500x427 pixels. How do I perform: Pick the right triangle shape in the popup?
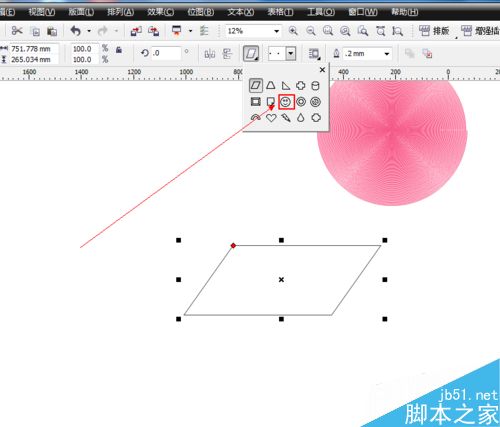[x=286, y=86]
